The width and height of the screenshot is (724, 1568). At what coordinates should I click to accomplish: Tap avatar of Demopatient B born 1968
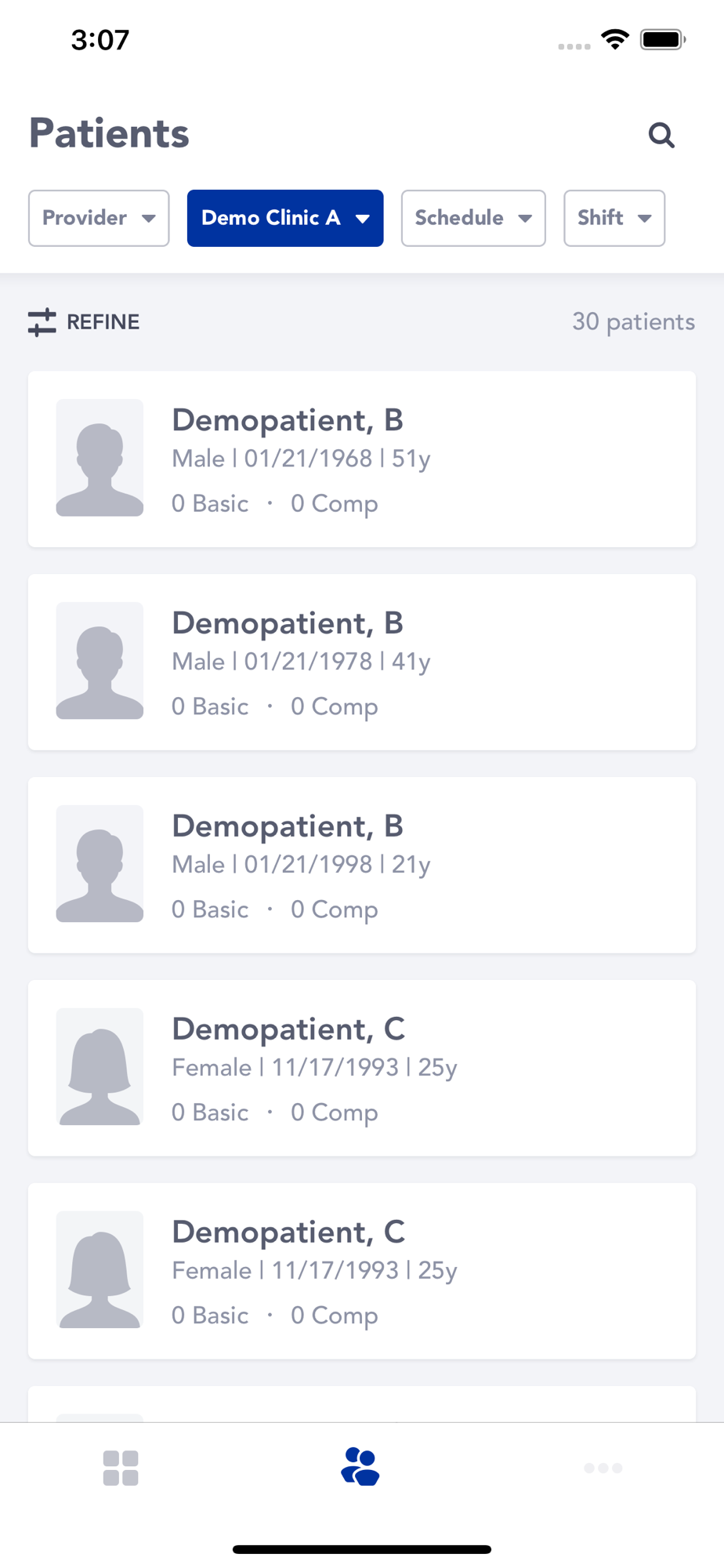tap(100, 458)
